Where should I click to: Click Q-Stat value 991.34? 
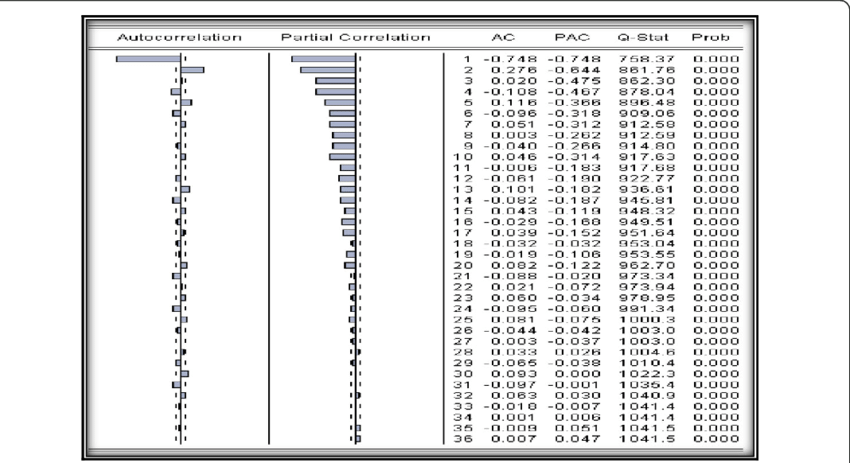pyautogui.click(x=647, y=308)
